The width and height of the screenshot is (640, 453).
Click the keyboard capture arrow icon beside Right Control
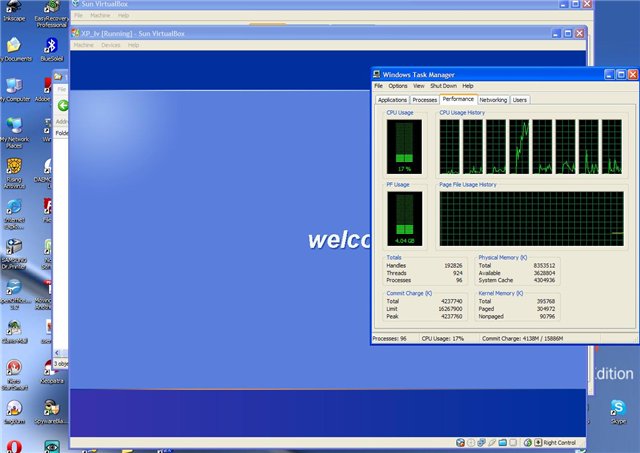pos(538,443)
